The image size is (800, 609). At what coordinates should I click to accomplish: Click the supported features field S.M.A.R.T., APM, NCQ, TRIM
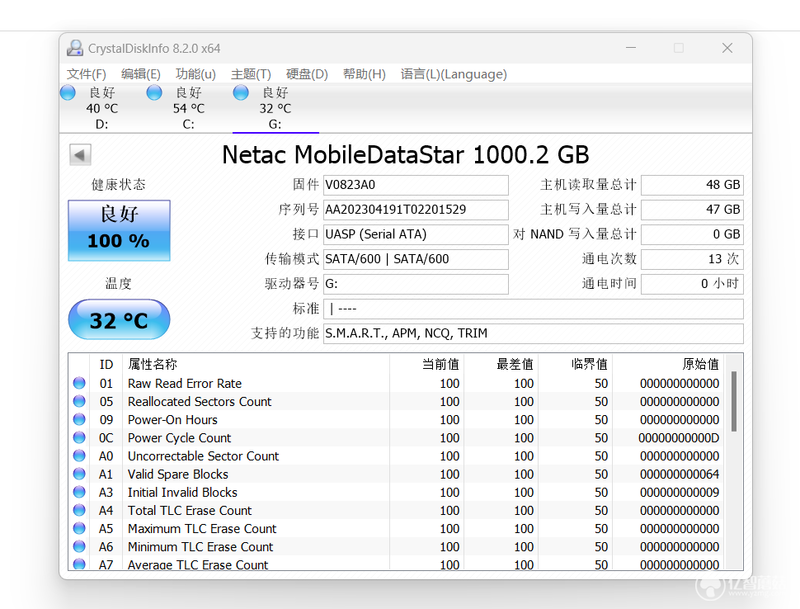(x=533, y=333)
